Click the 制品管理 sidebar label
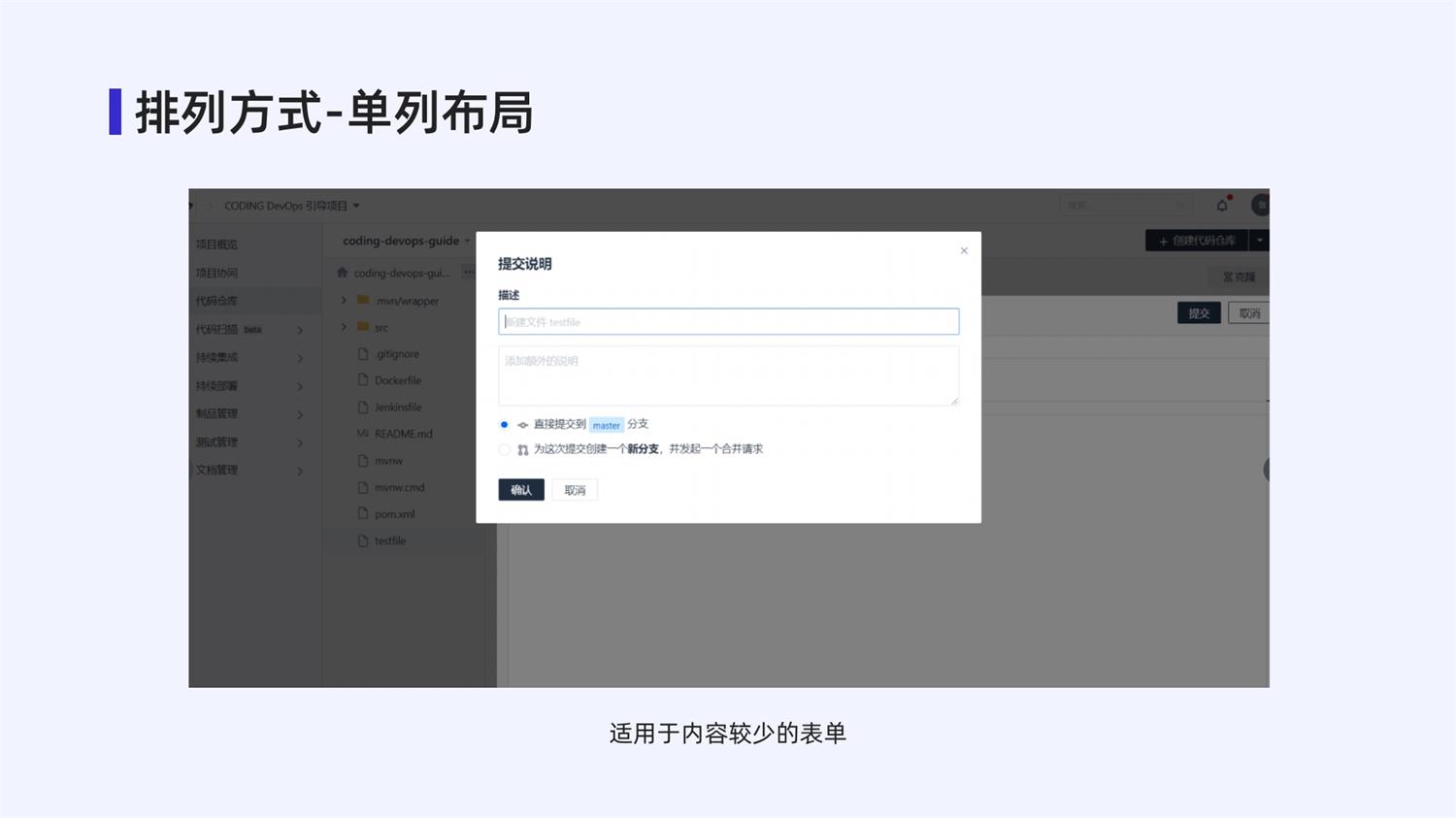This screenshot has width=1456, height=818. (216, 413)
